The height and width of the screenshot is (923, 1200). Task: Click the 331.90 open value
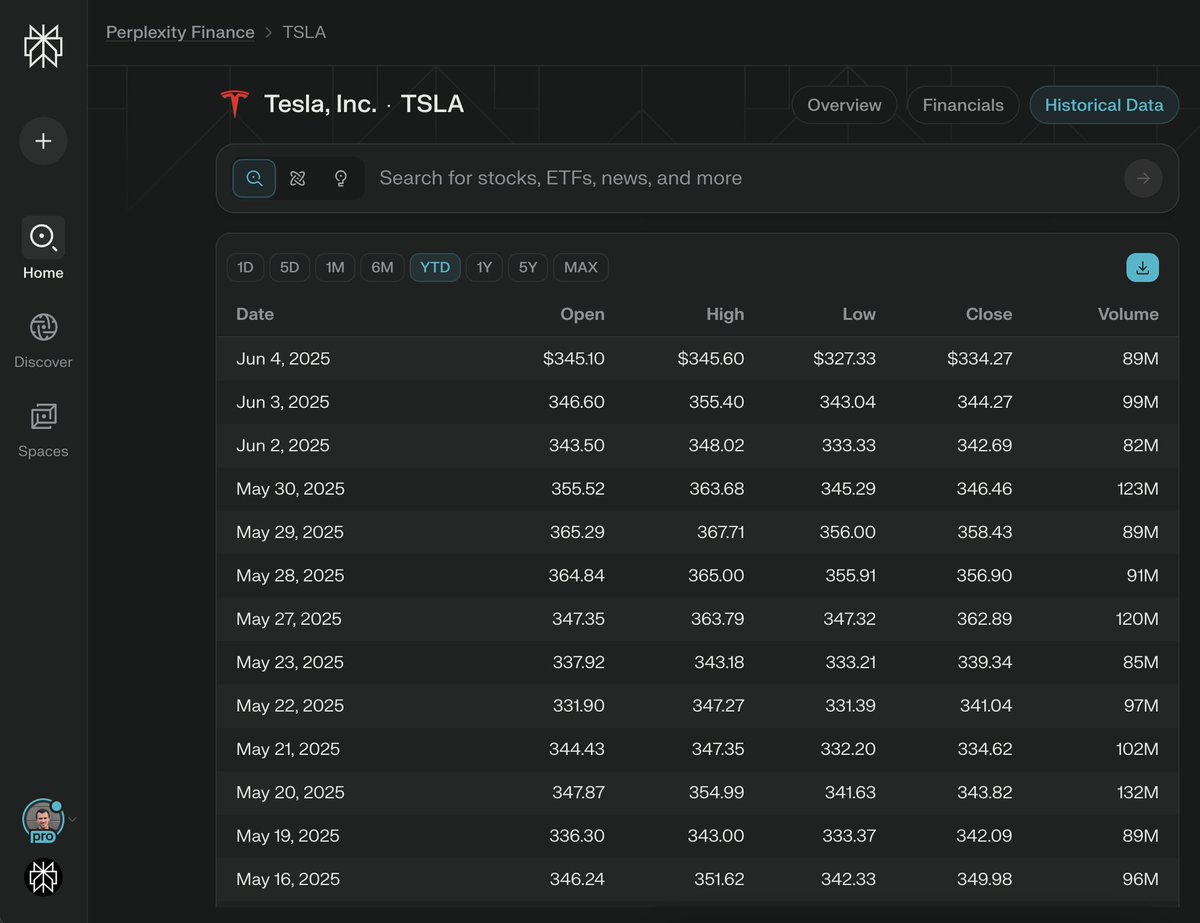coord(578,706)
